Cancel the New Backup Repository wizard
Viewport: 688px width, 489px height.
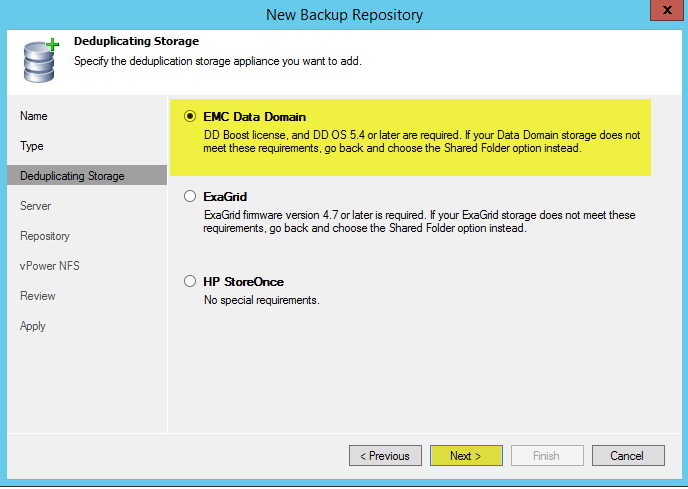click(628, 456)
